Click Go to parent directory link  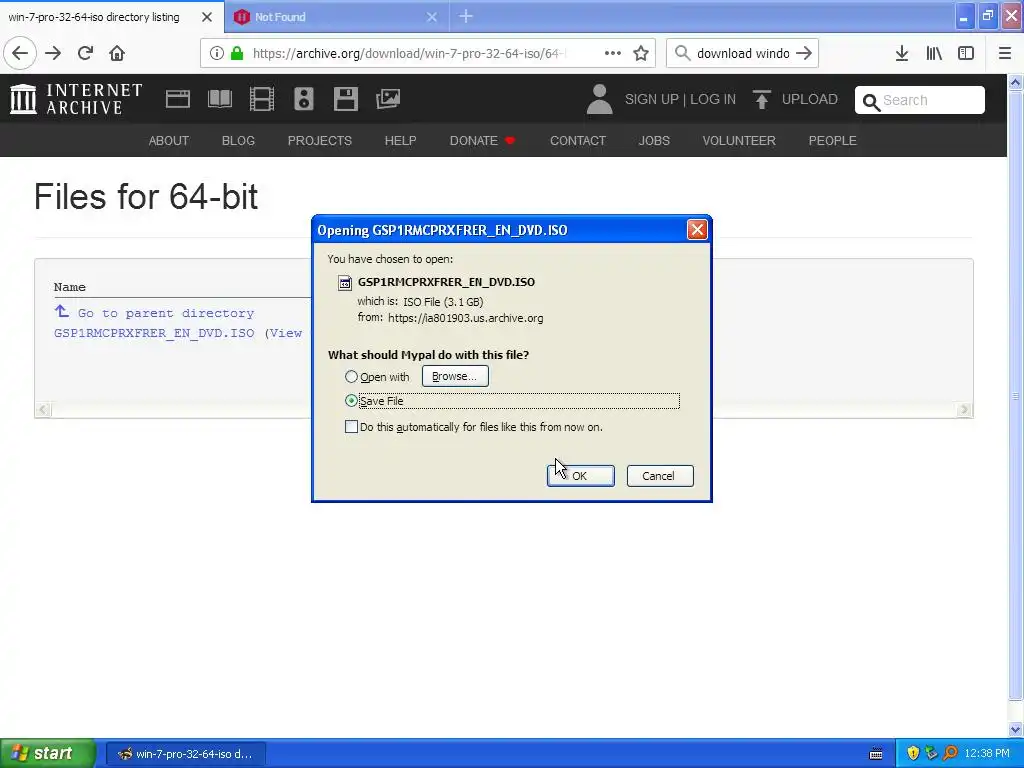[166, 313]
